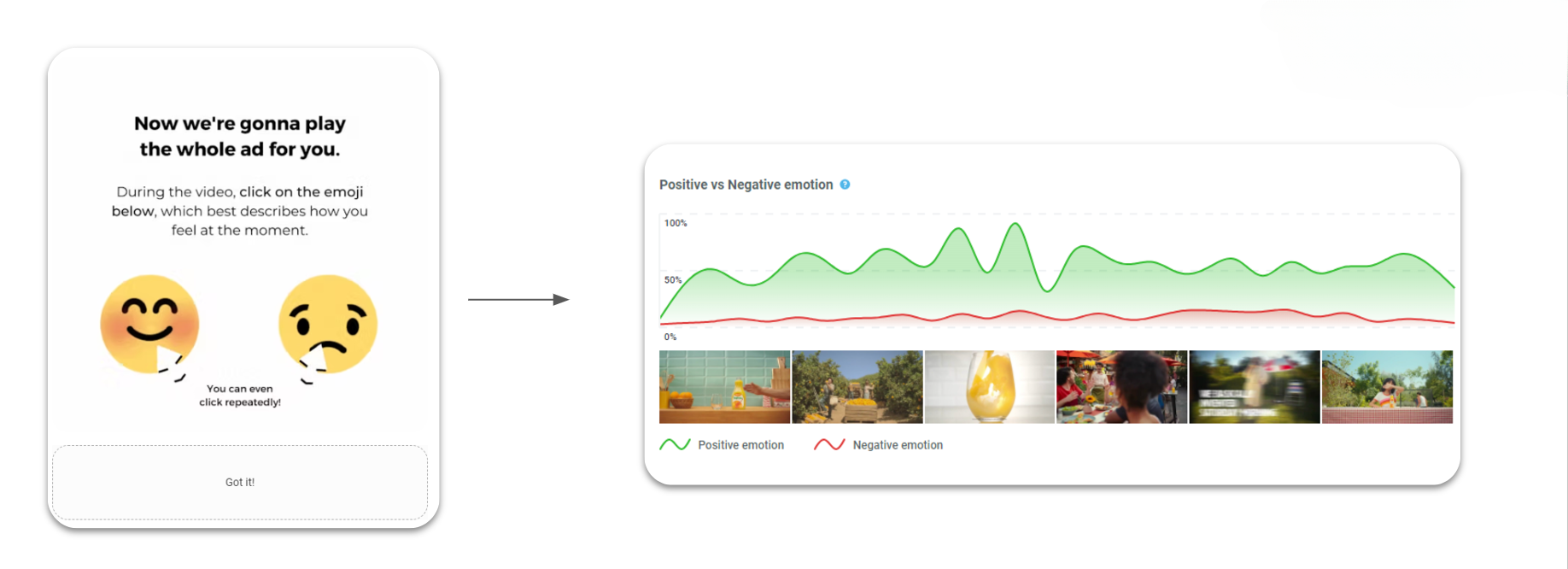The width and height of the screenshot is (1568, 569).
Task: Select the juice pouring into glass thumbnail
Action: [990, 387]
